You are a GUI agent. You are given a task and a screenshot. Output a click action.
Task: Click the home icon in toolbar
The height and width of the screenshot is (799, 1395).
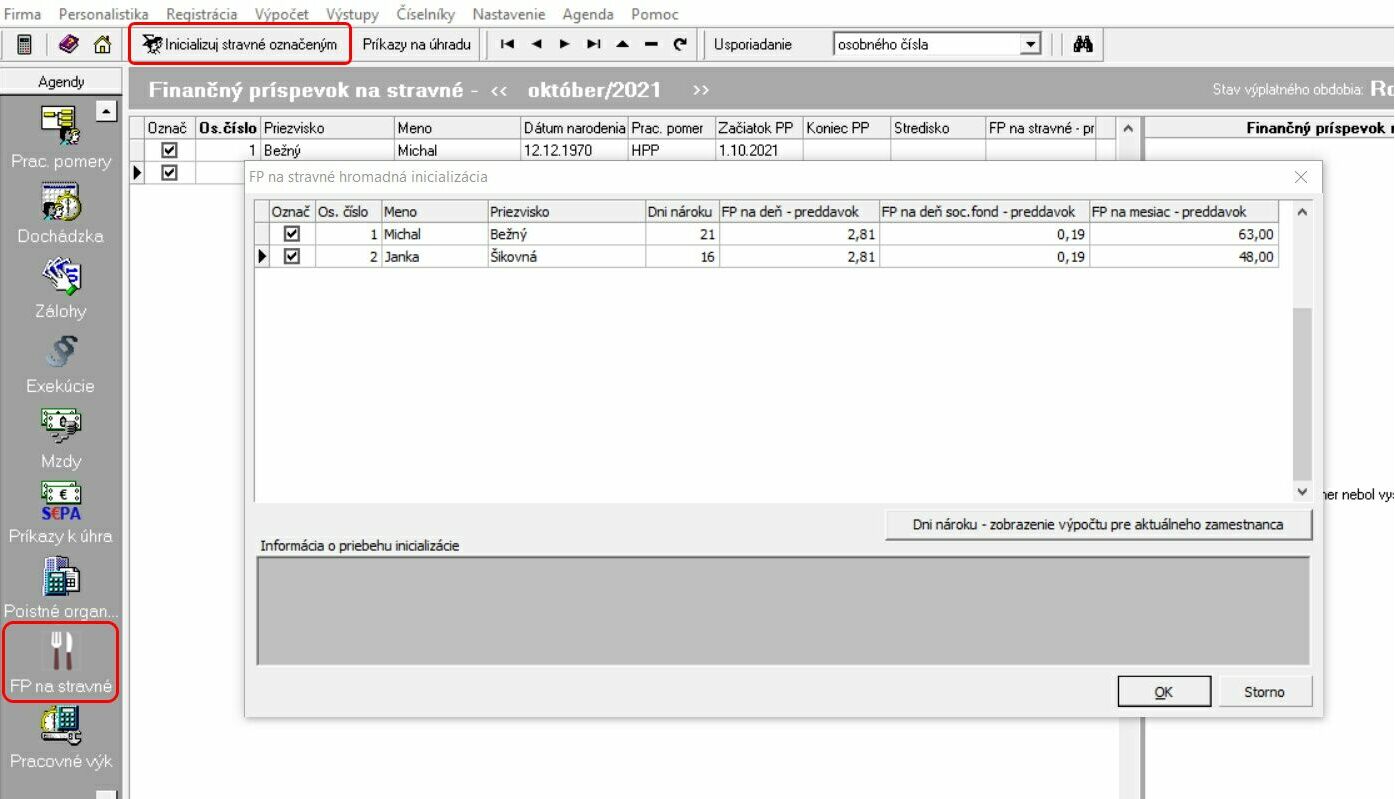(102, 45)
